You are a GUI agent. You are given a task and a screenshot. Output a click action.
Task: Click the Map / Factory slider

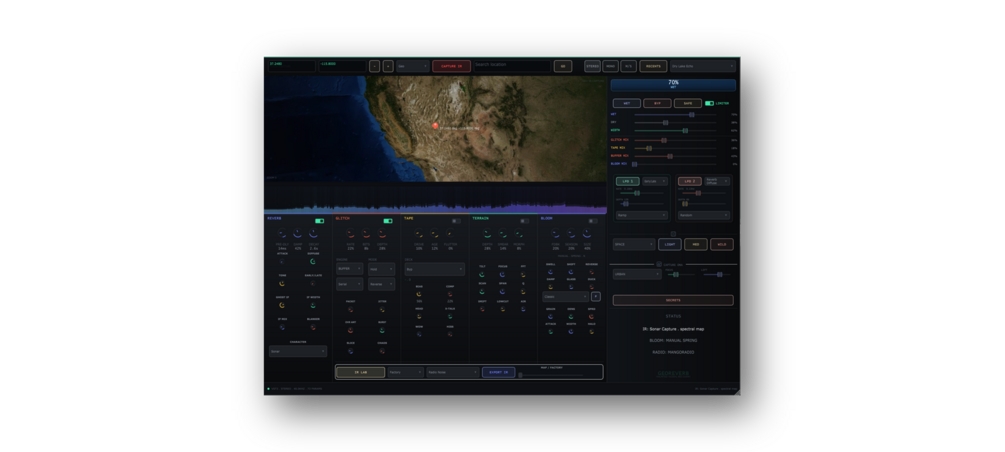(551, 375)
